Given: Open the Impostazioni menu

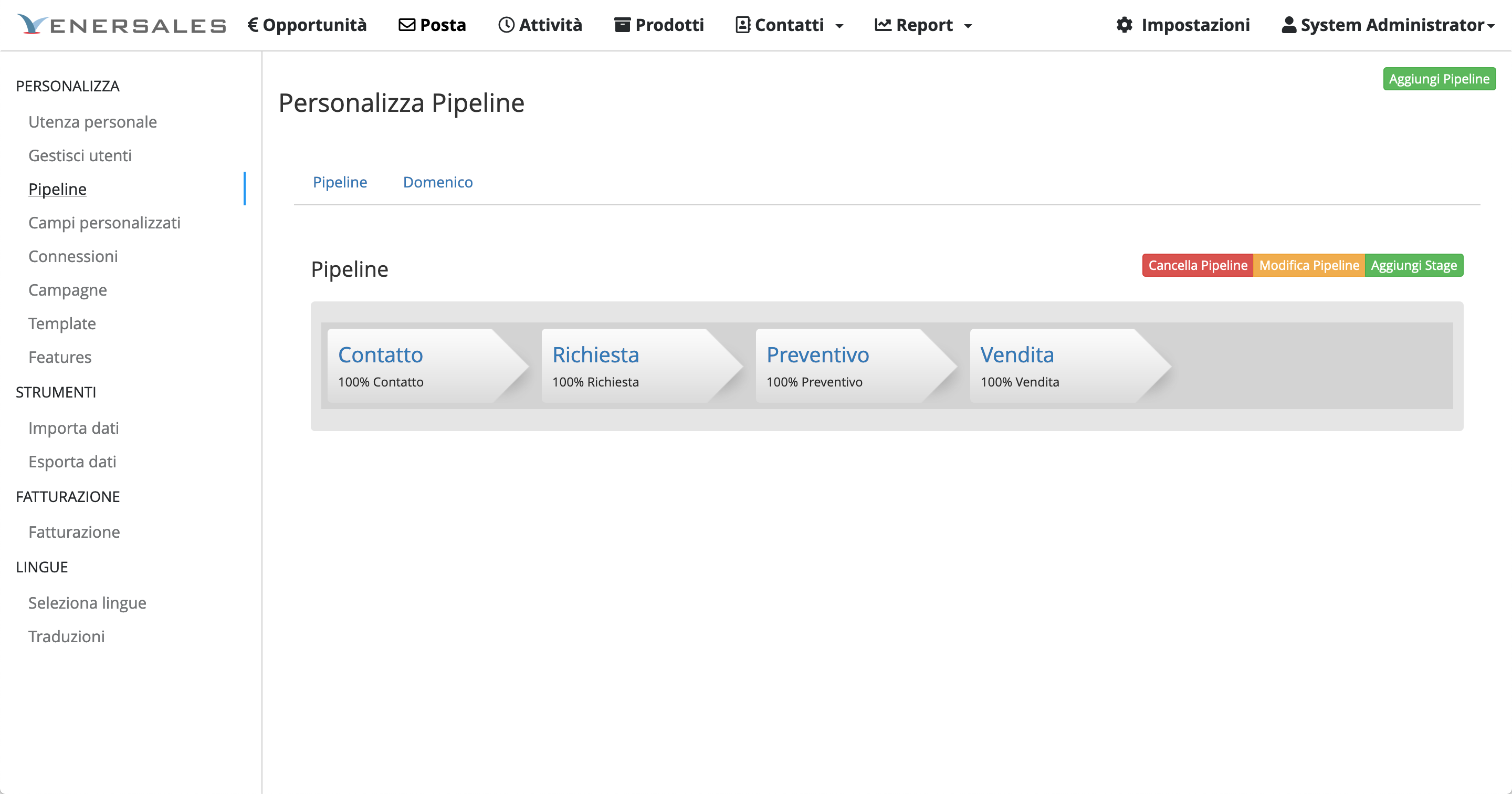Looking at the screenshot, I should (1183, 25).
